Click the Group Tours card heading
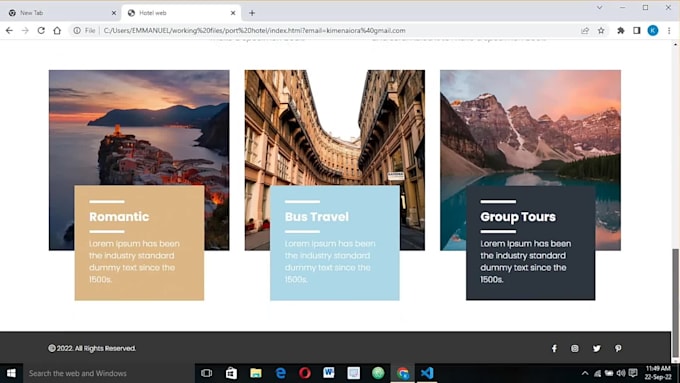 click(x=518, y=216)
